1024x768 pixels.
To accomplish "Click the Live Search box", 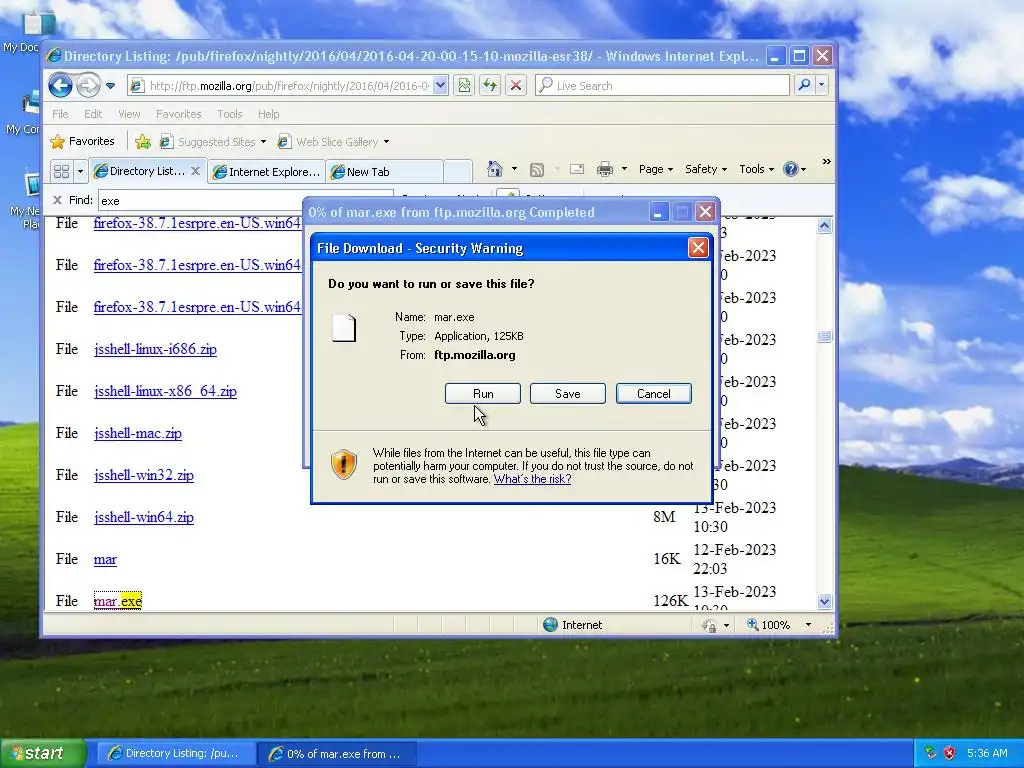I will 662,86.
